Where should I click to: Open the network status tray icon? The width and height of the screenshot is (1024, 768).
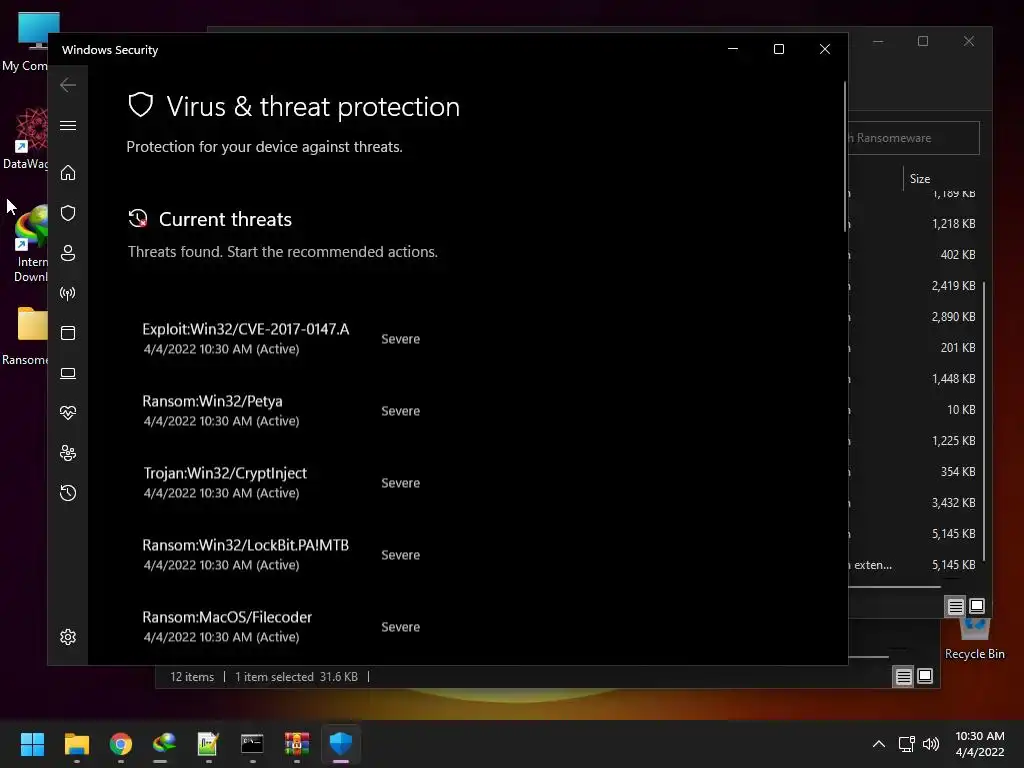pyautogui.click(x=906, y=744)
